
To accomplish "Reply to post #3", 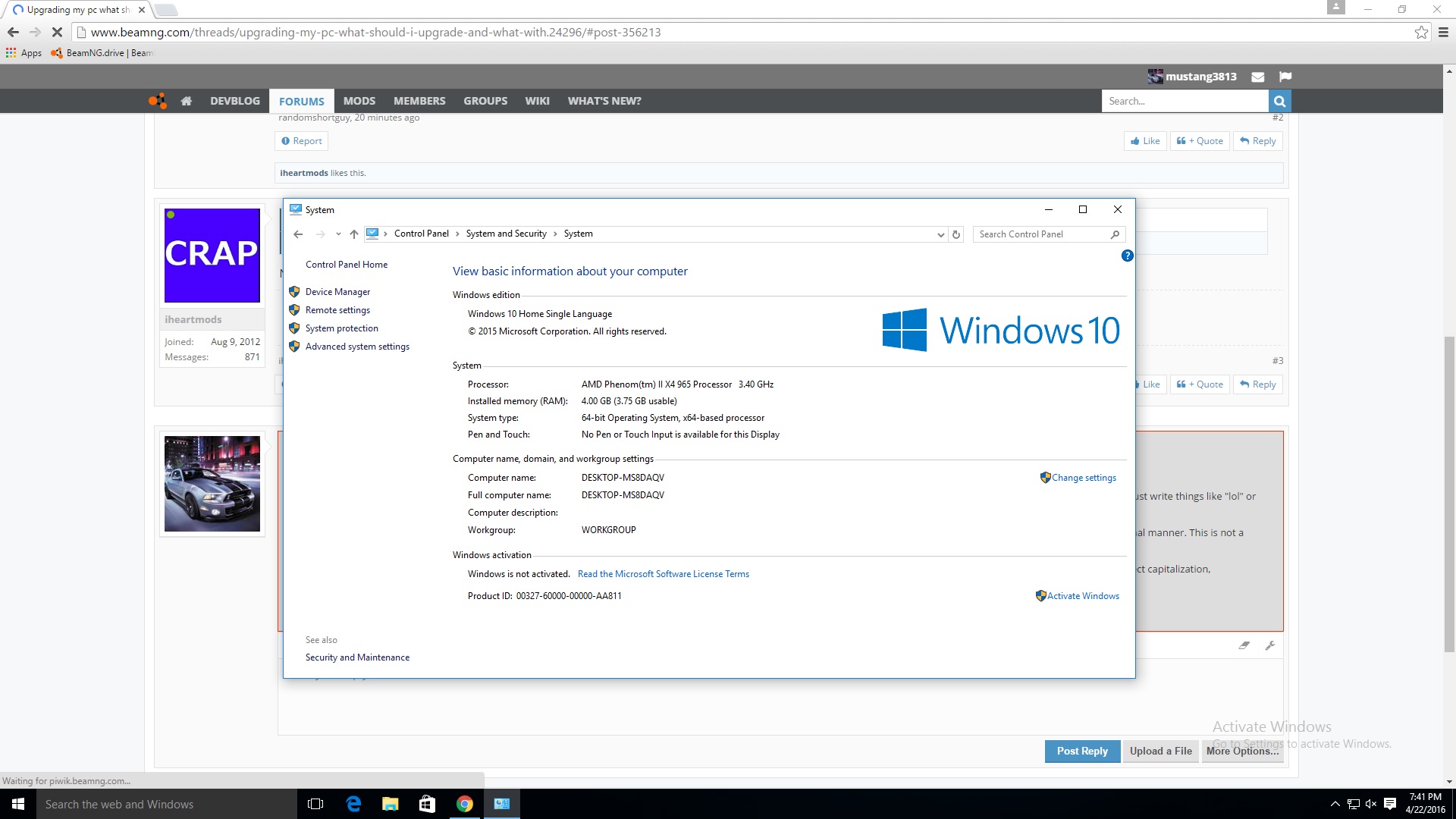I will tap(1258, 384).
